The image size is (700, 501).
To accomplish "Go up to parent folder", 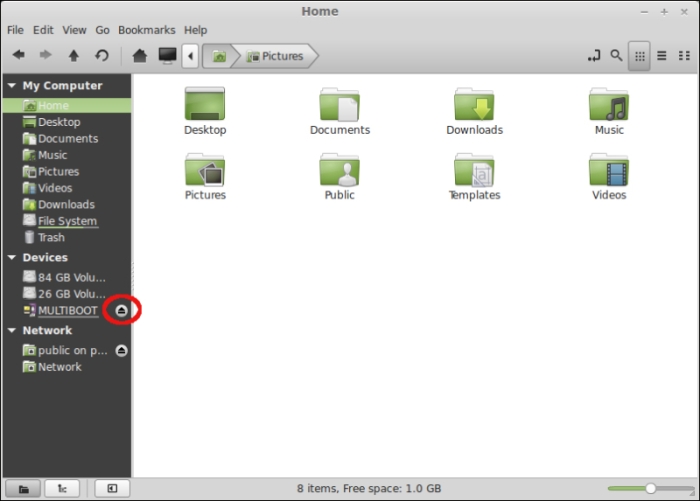I will pyautogui.click(x=74, y=55).
